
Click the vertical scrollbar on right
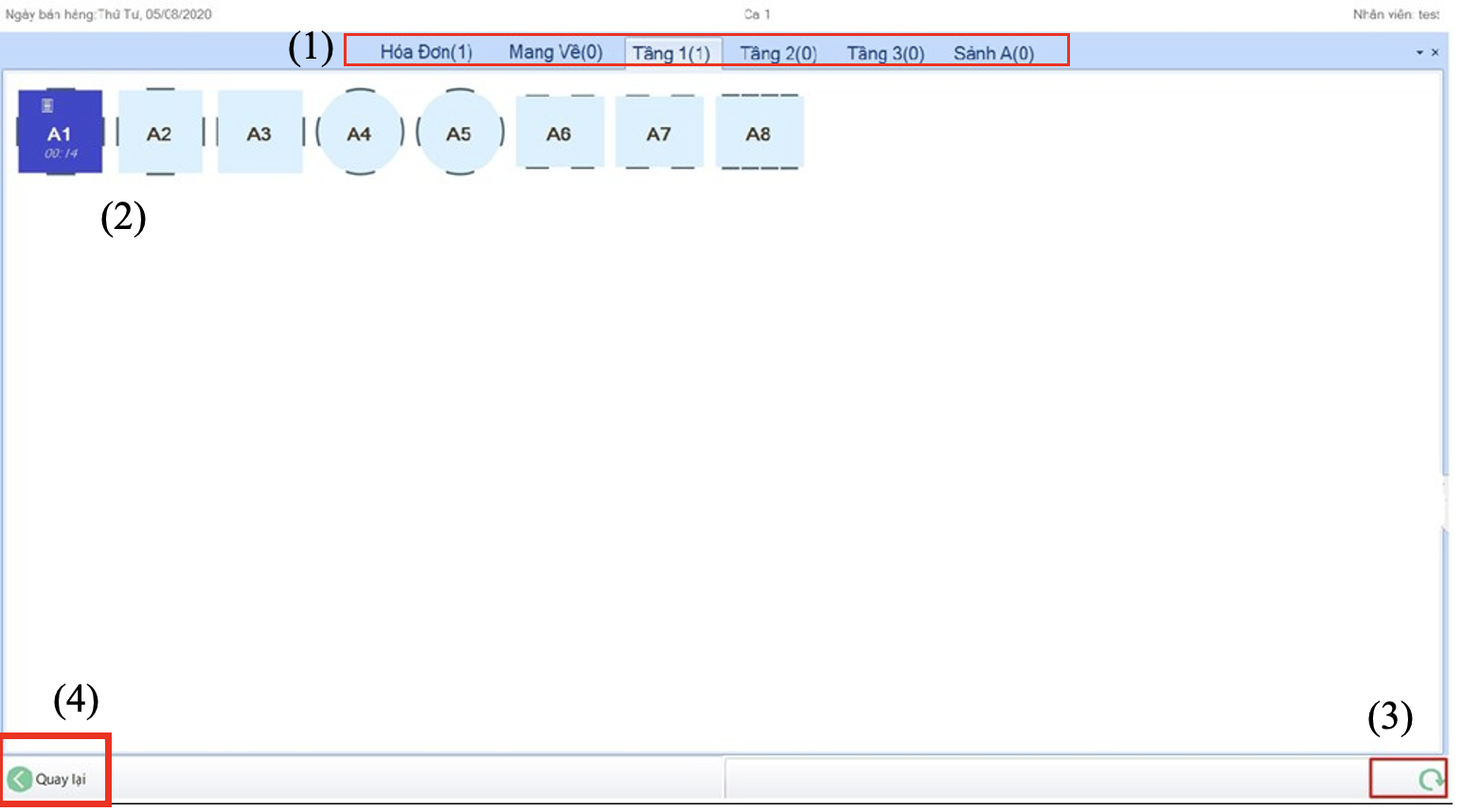[x=1445, y=502]
